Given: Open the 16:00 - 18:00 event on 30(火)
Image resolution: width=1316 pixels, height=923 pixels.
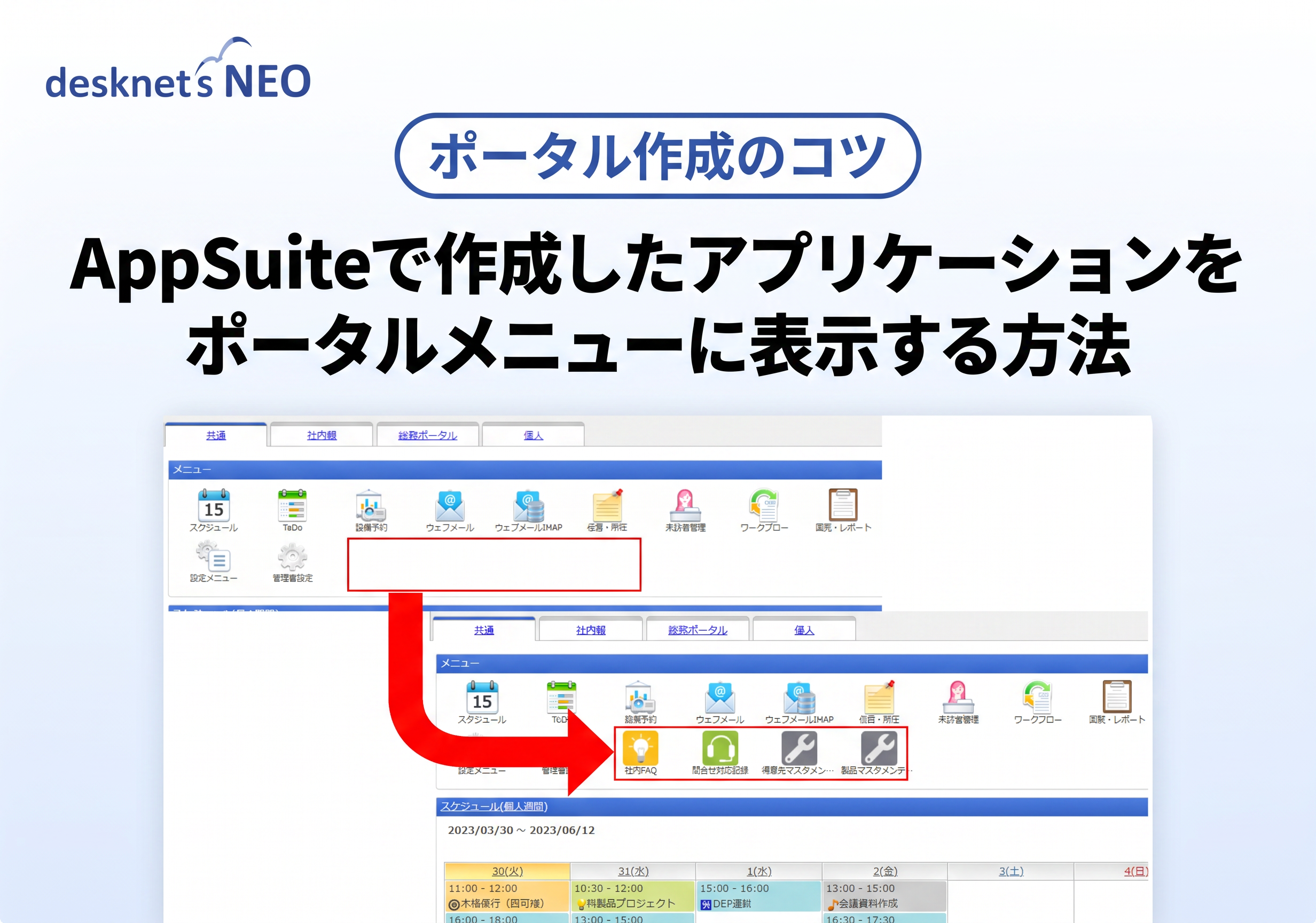Looking at the screenshot, I should point(507,918).
